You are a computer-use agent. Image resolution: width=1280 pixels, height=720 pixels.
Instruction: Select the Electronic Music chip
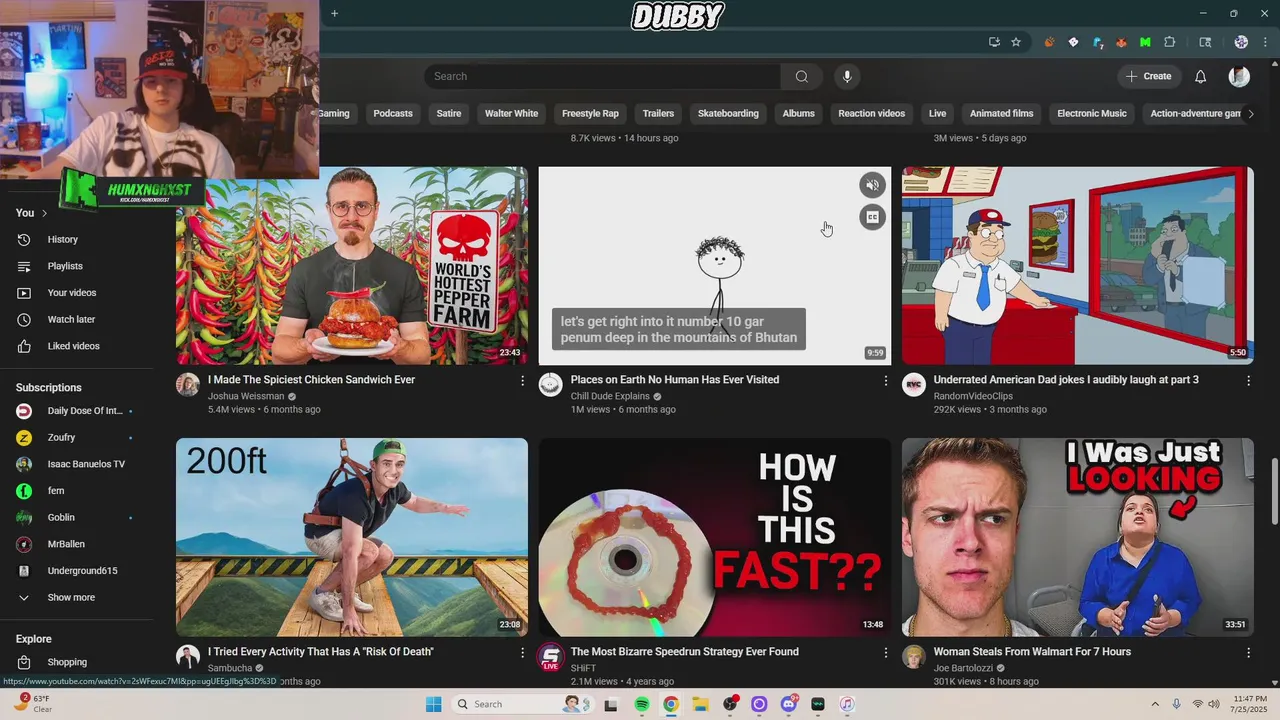coord(1092,113)
